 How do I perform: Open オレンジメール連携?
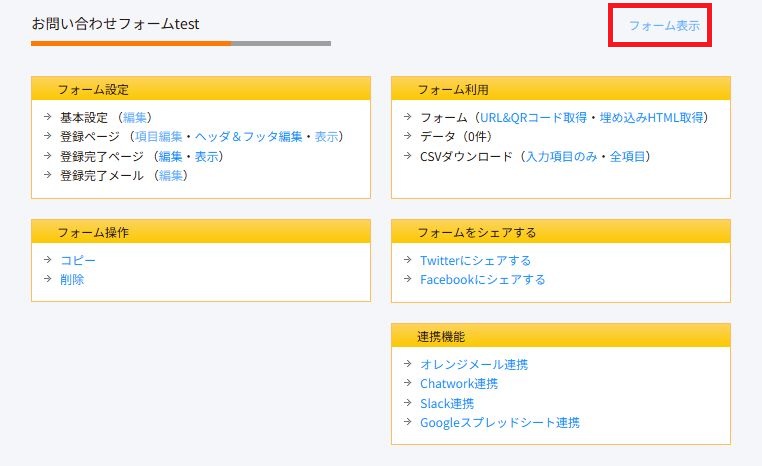474,364
